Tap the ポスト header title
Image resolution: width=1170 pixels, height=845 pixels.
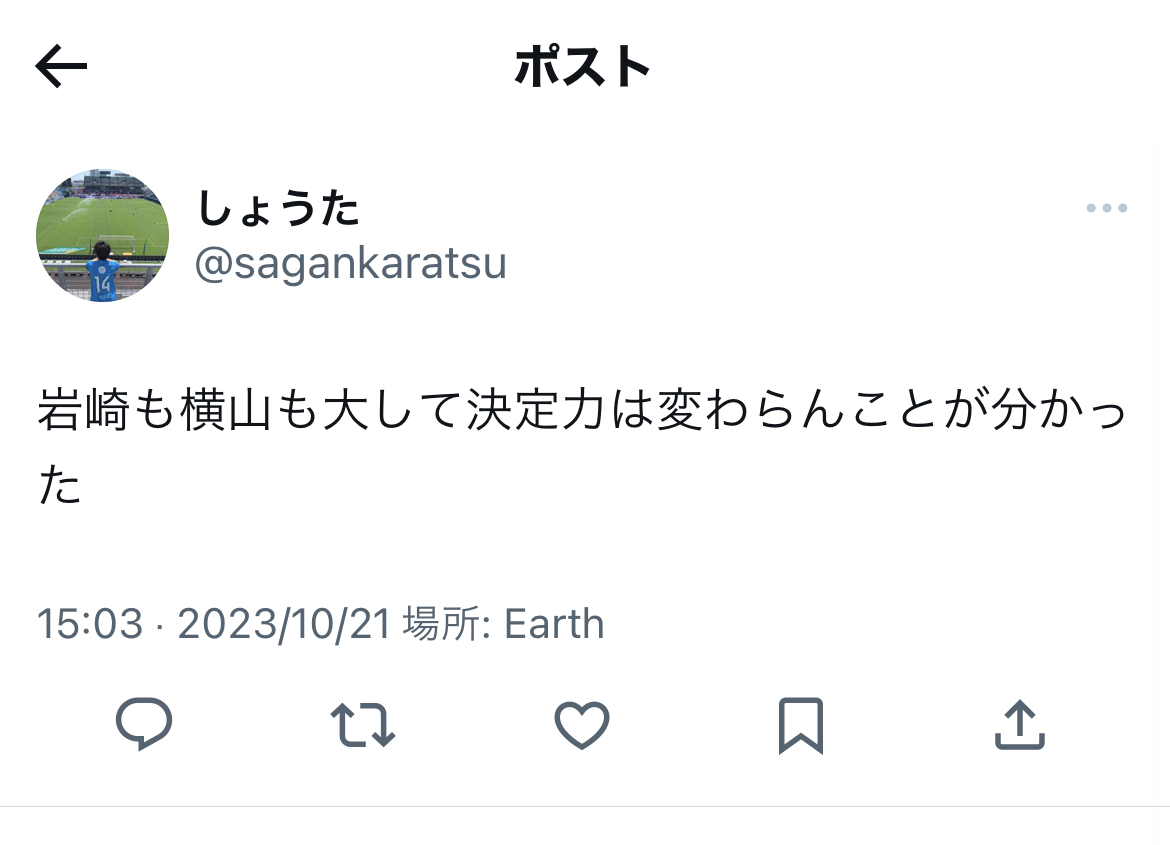(583, 67)
